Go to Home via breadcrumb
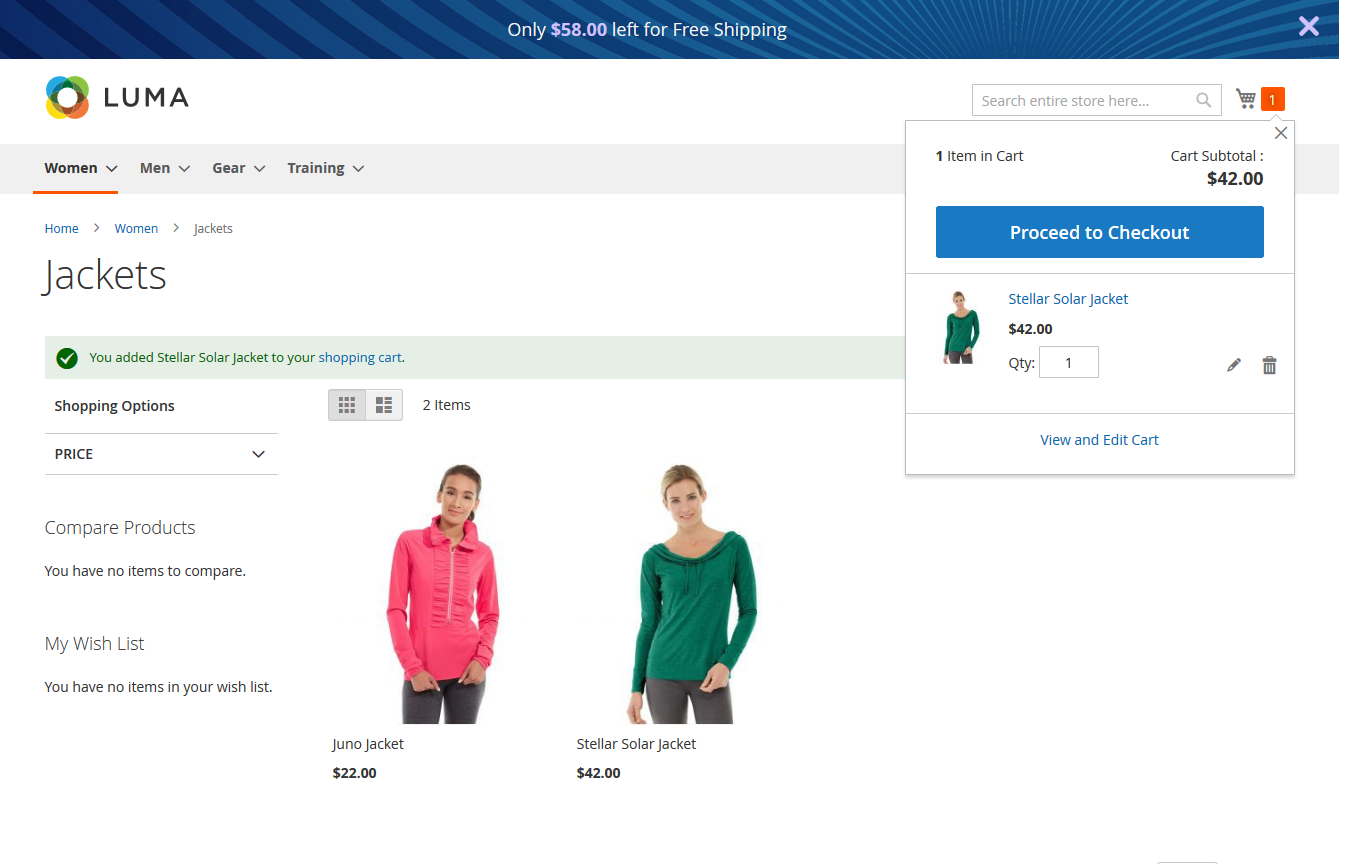 (61, 229)
